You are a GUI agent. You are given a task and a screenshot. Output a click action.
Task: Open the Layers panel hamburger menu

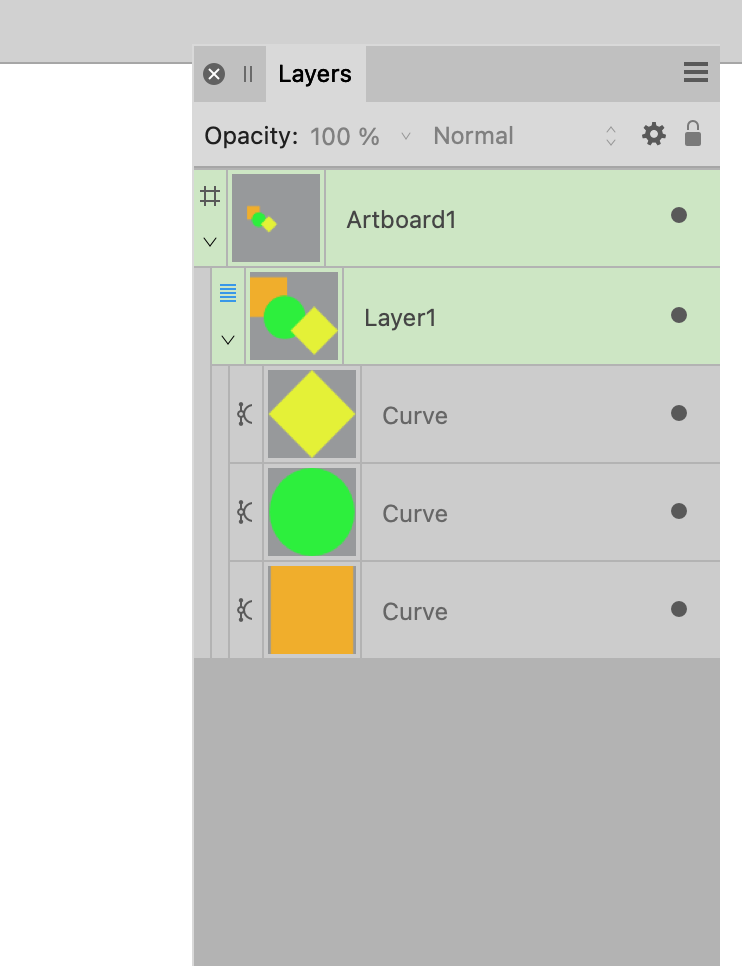695,72
